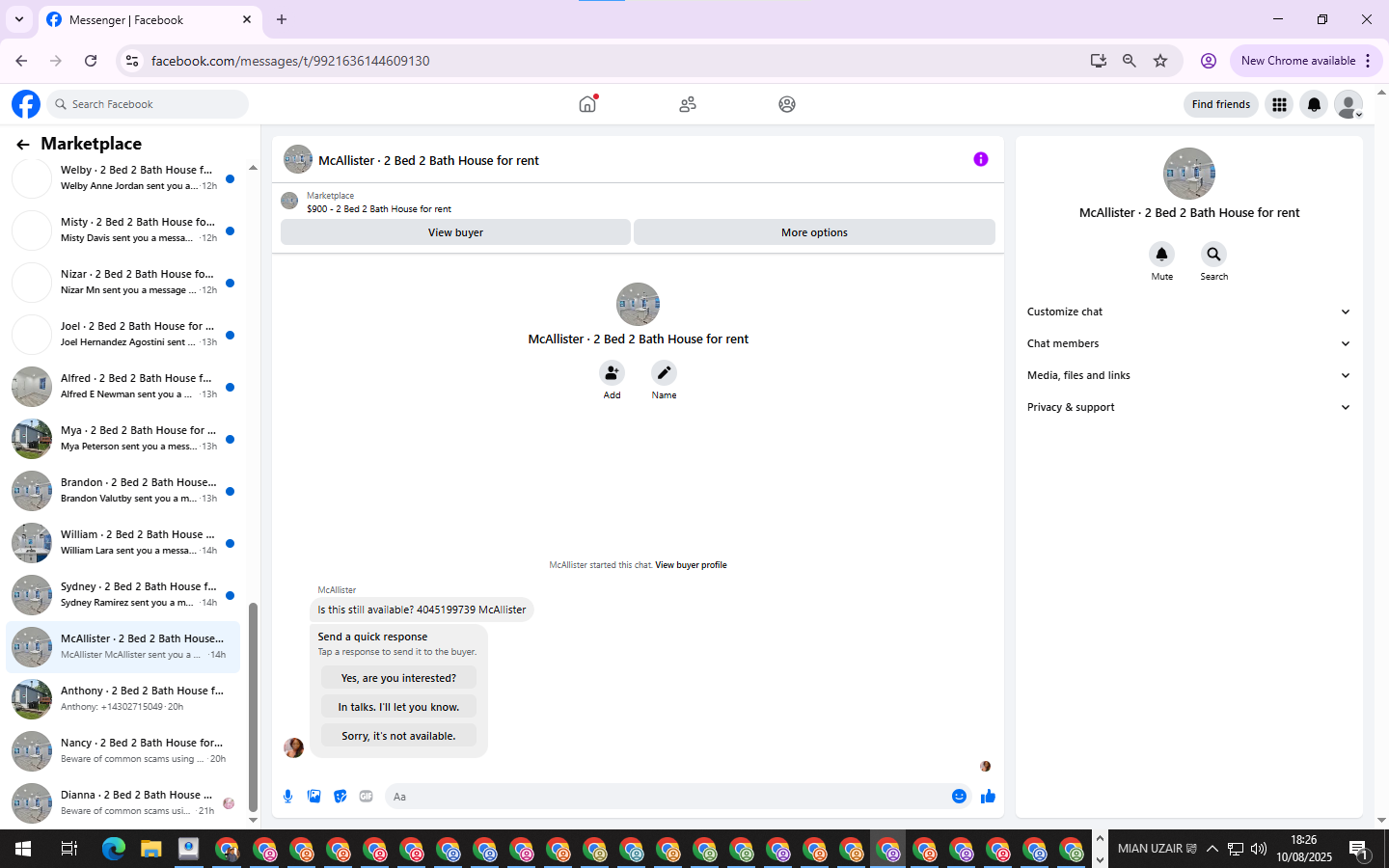Mute this chat with the bell icon
This screenshot has height=868, width=1389.
pyautogui.click(x=1162, y=254)
